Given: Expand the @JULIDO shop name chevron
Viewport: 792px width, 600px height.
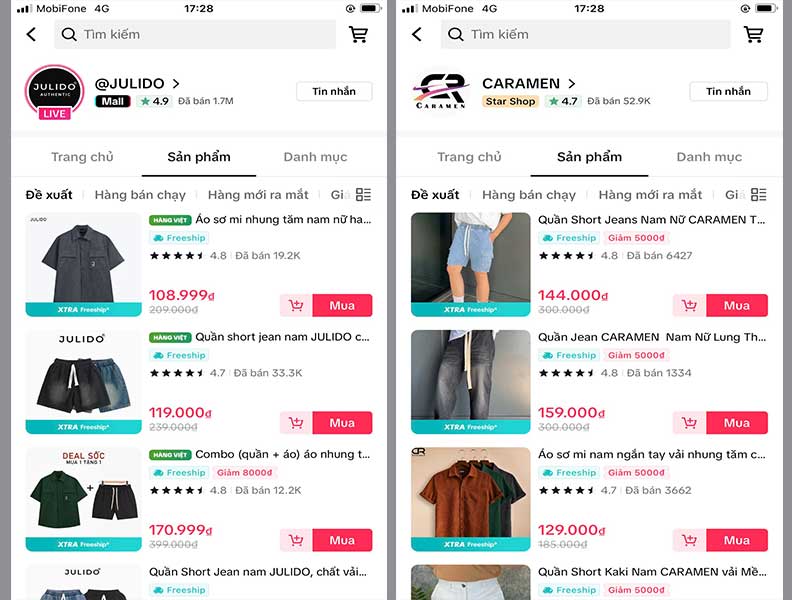Looking at the screenshot, I should click(x=176, y=83).
